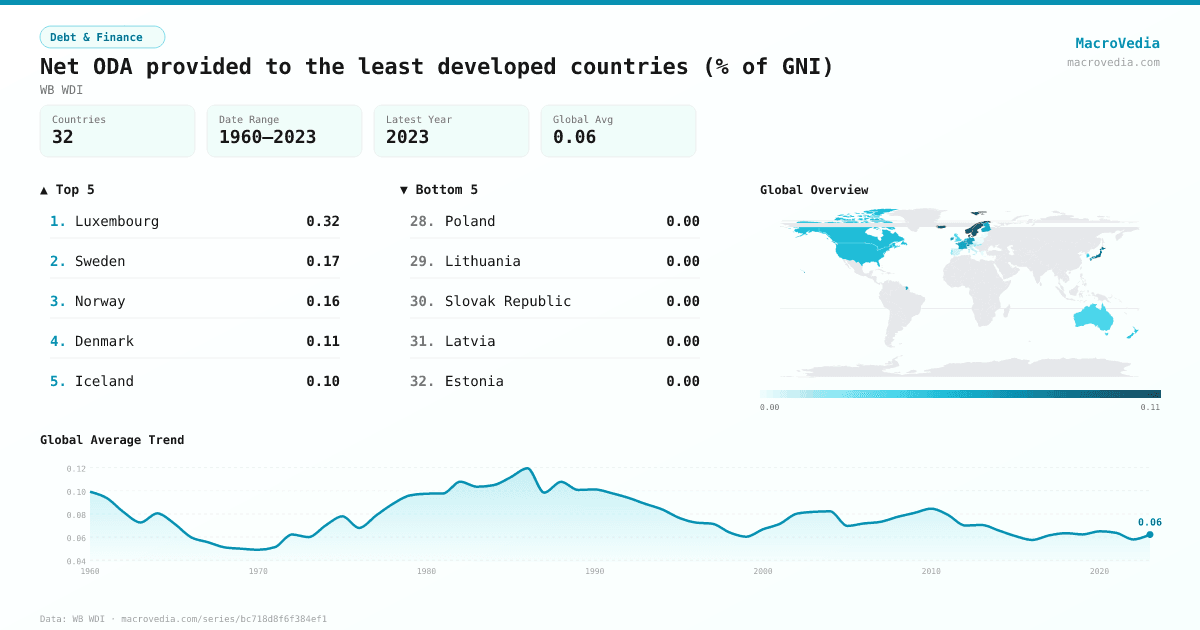Click the Debt & Finance category tag

[x=102, y=37]
